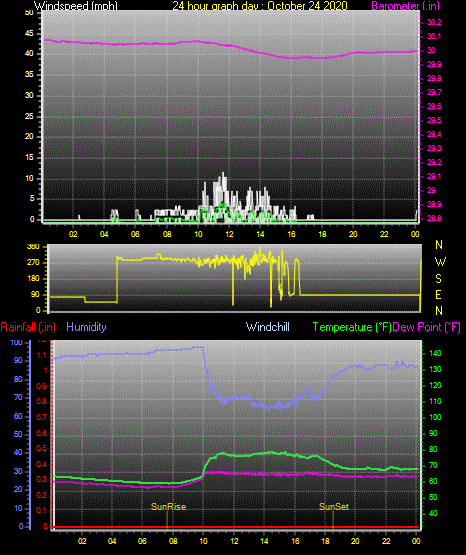
Task: Click compass letter E on direction graph
Action: pyautogui.click(x=438, y=295)
